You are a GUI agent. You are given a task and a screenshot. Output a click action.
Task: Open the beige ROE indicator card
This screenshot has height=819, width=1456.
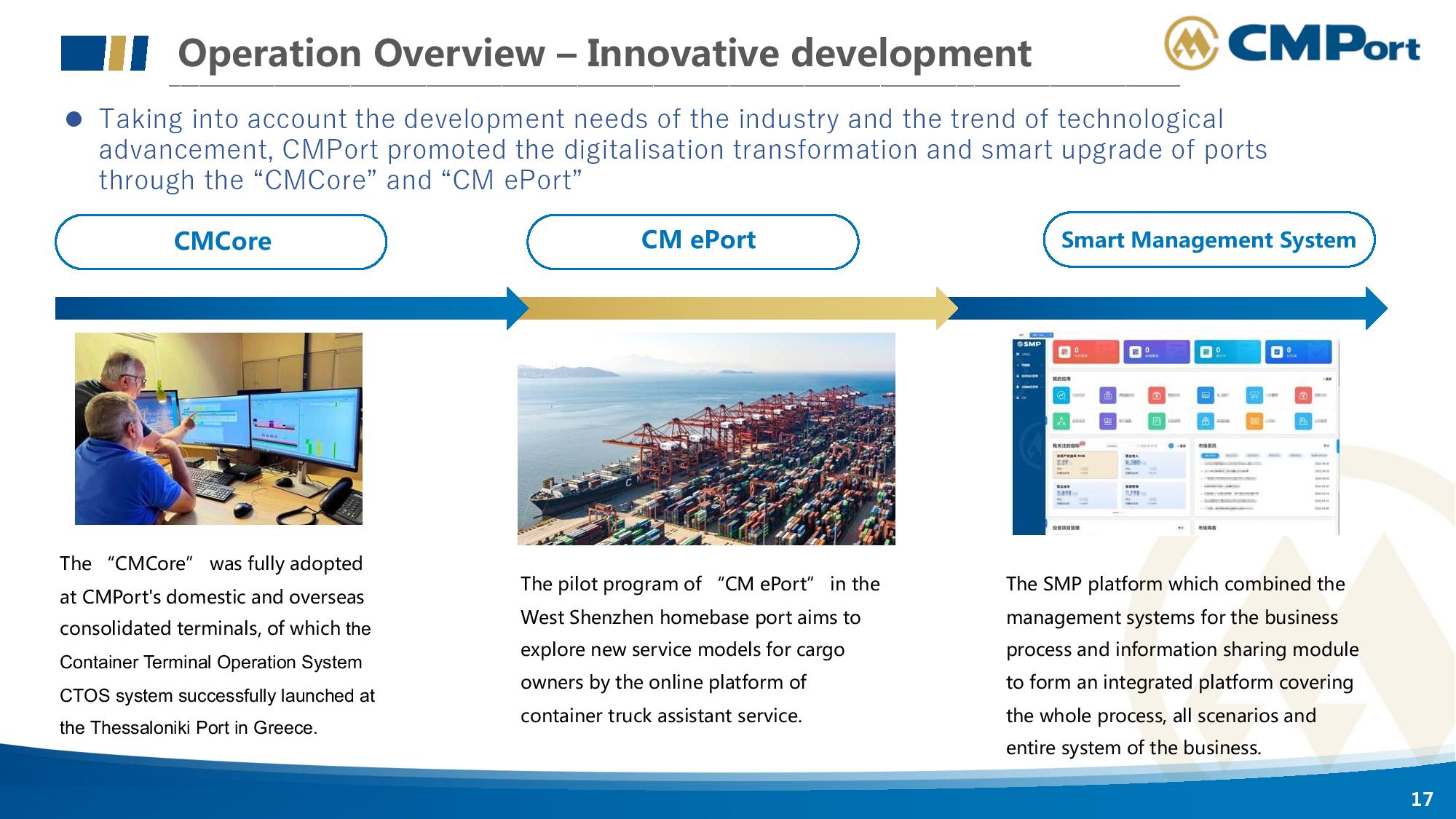click(x=1085, y=465)
